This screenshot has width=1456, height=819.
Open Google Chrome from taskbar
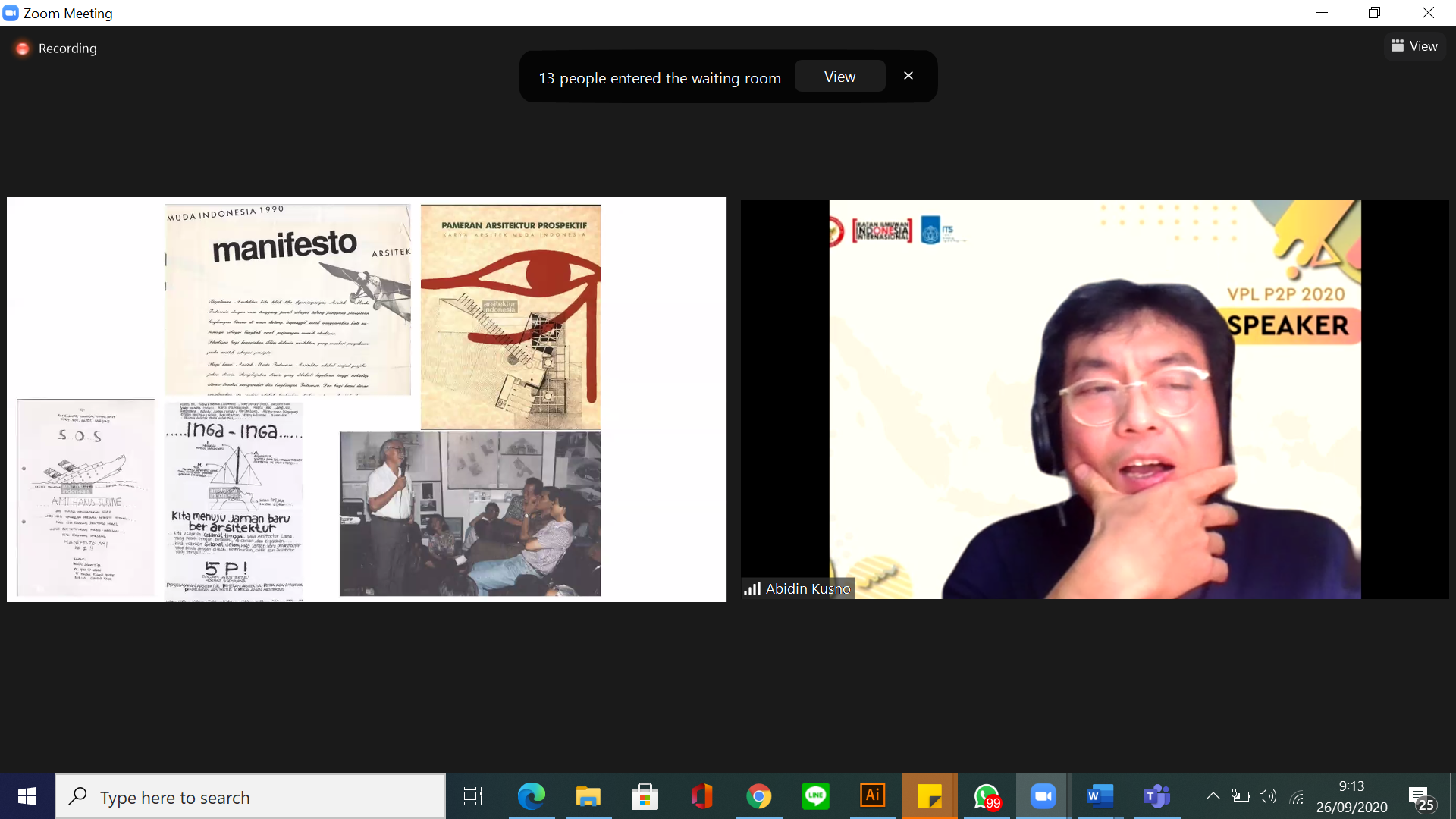[x=758, y=796]
